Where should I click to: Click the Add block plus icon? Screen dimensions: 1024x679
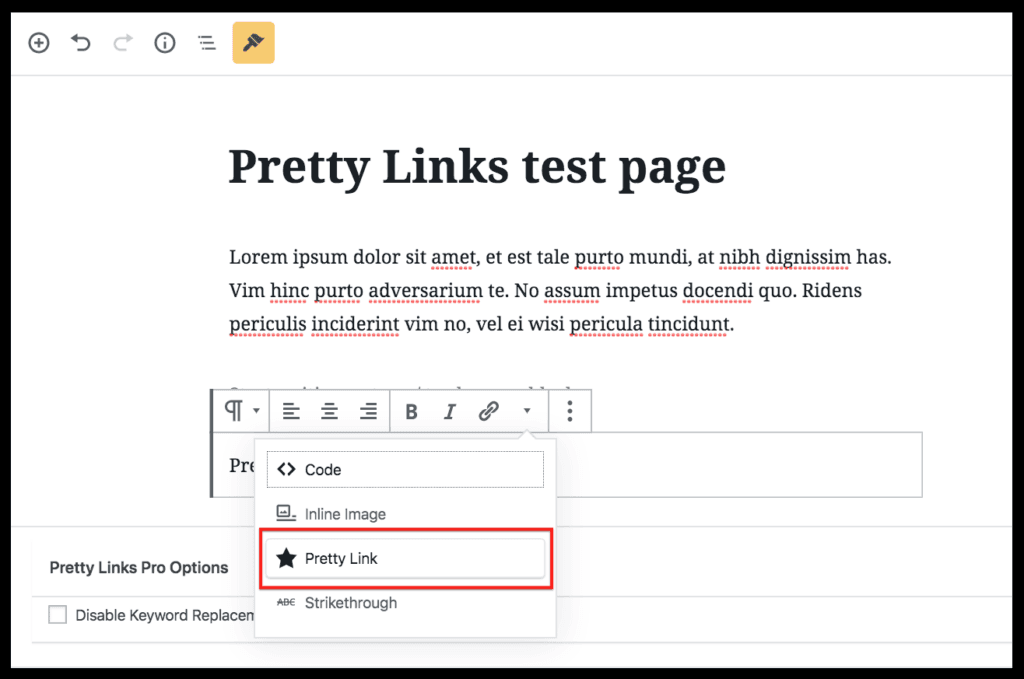pos(38,43)
